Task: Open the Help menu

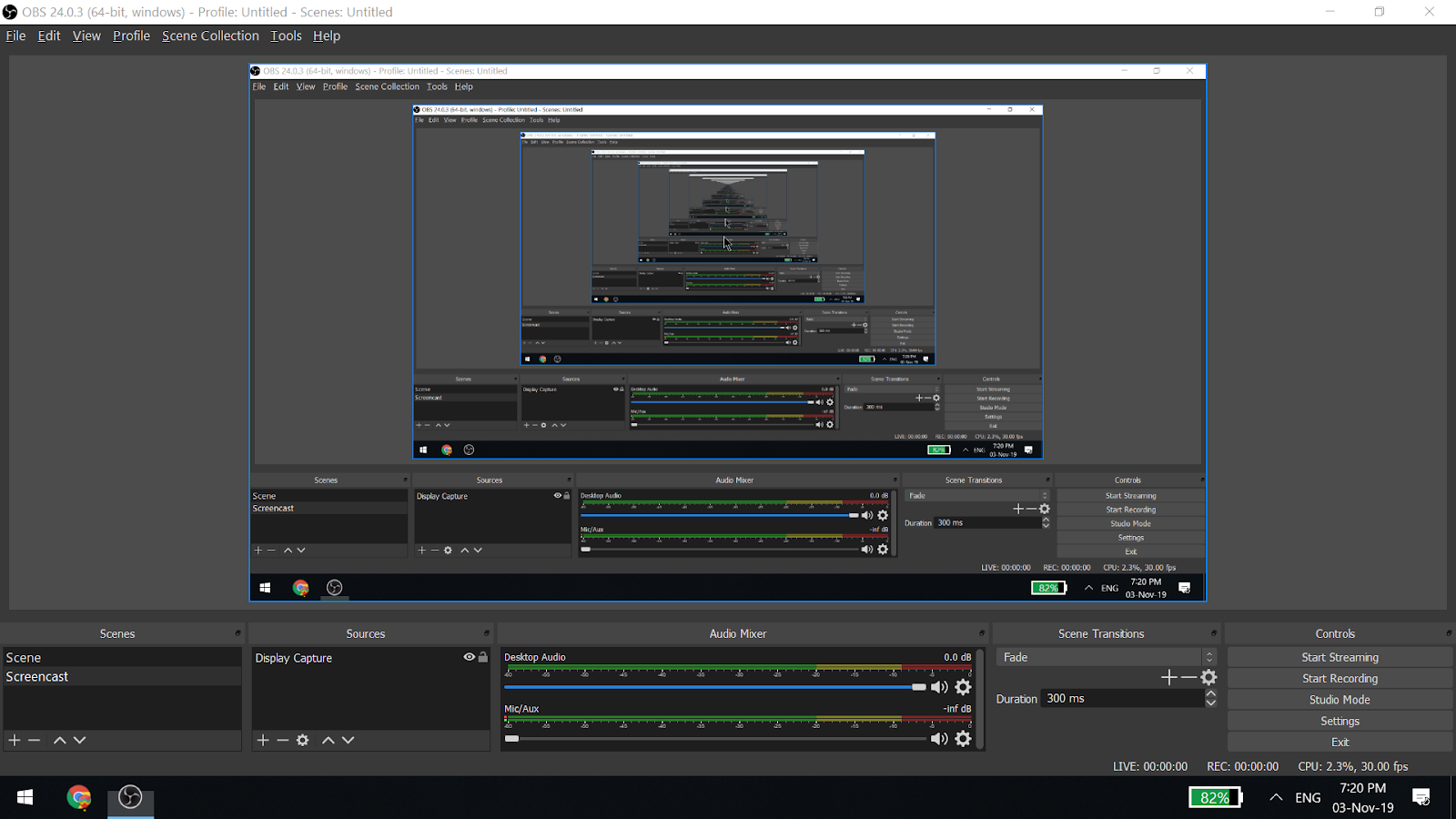Action: [x=327, y=35]
